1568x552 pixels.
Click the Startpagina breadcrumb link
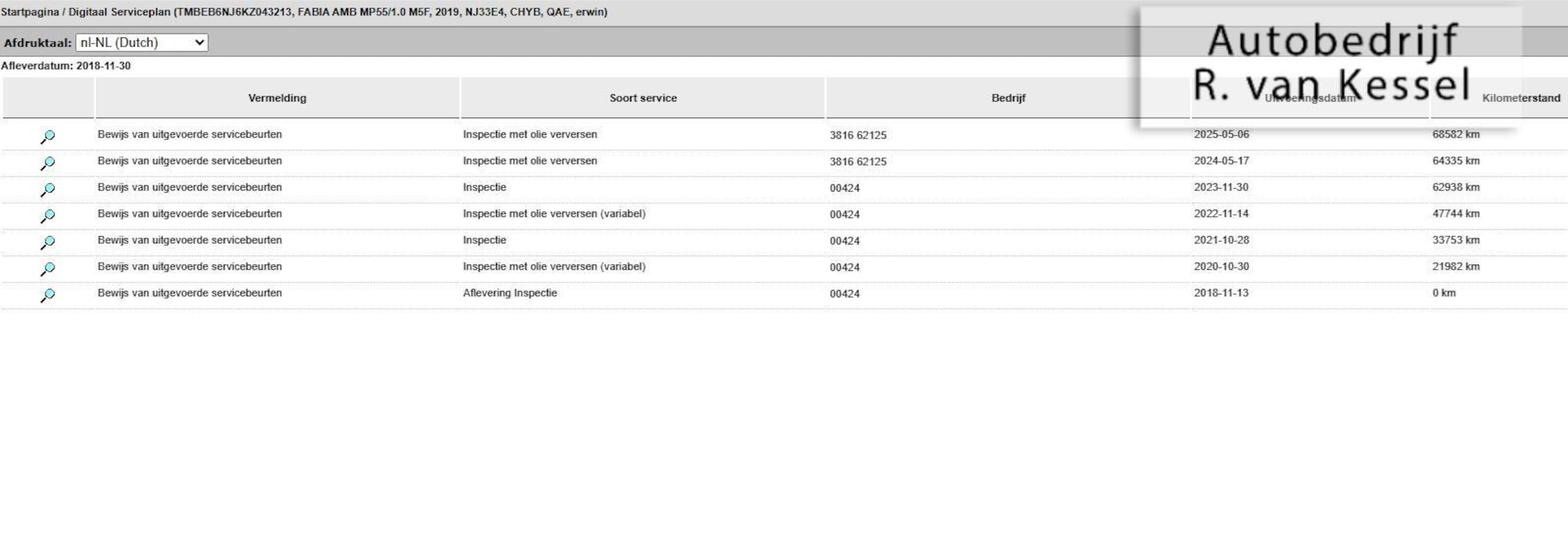30,12
